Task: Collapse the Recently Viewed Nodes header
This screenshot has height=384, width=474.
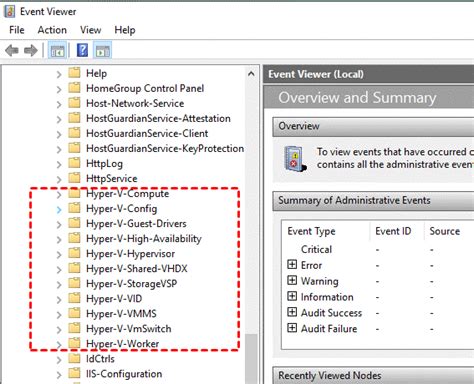Action: coord(373,375)
